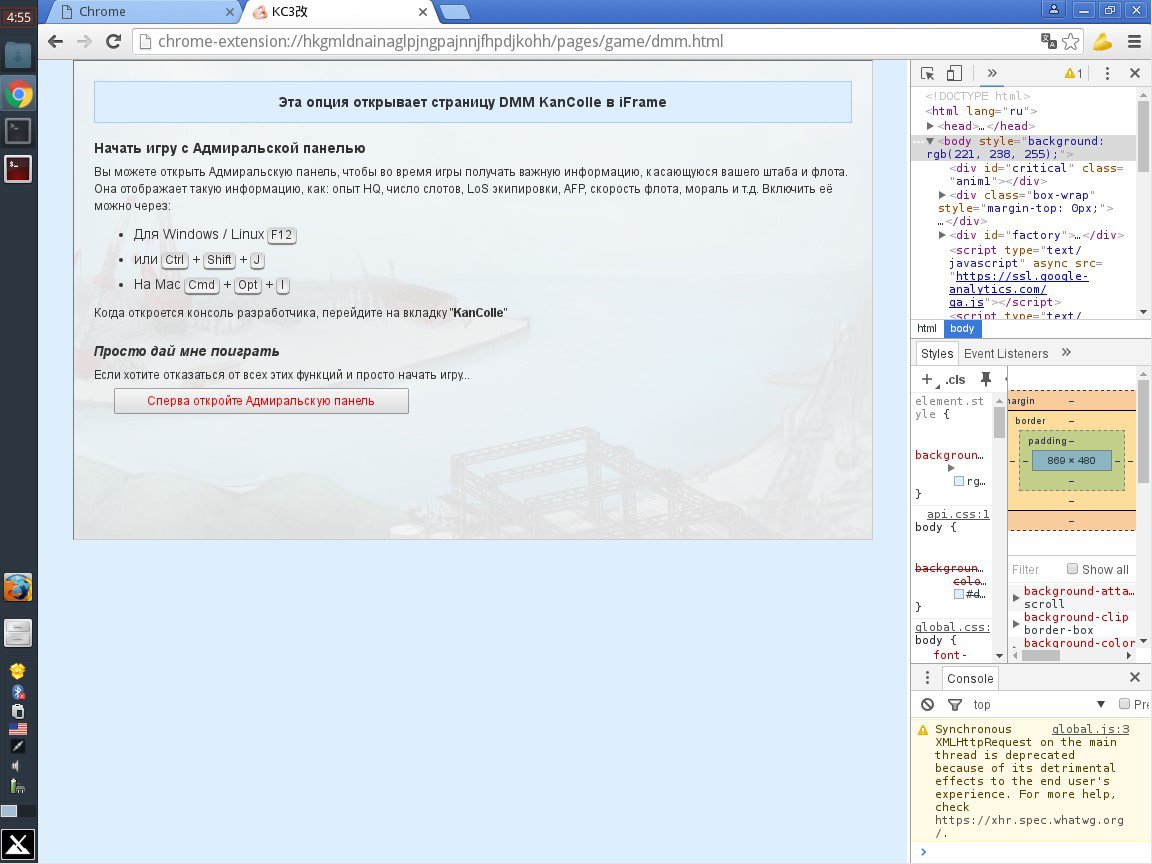Follow the ssl.google-analytics.com ga.js link

(x=1018, y=289)
